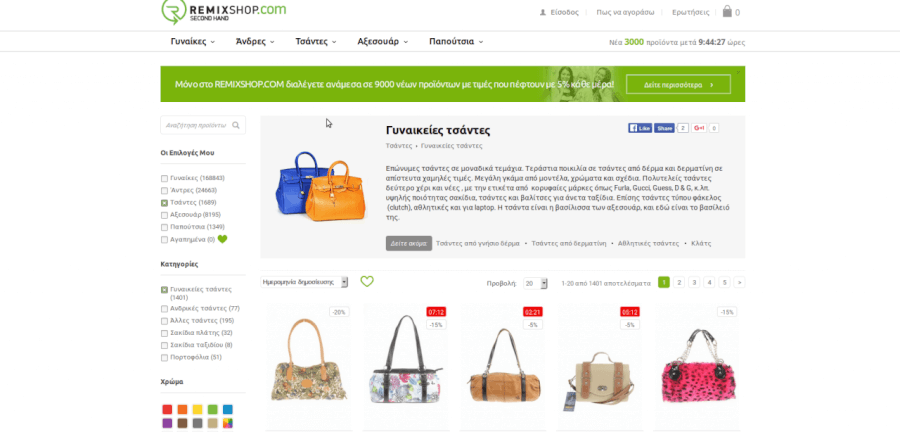The height and width of the screenshot is (432, 900).
Task: Open the Παπούτσια menu
Action: point(456,42)
